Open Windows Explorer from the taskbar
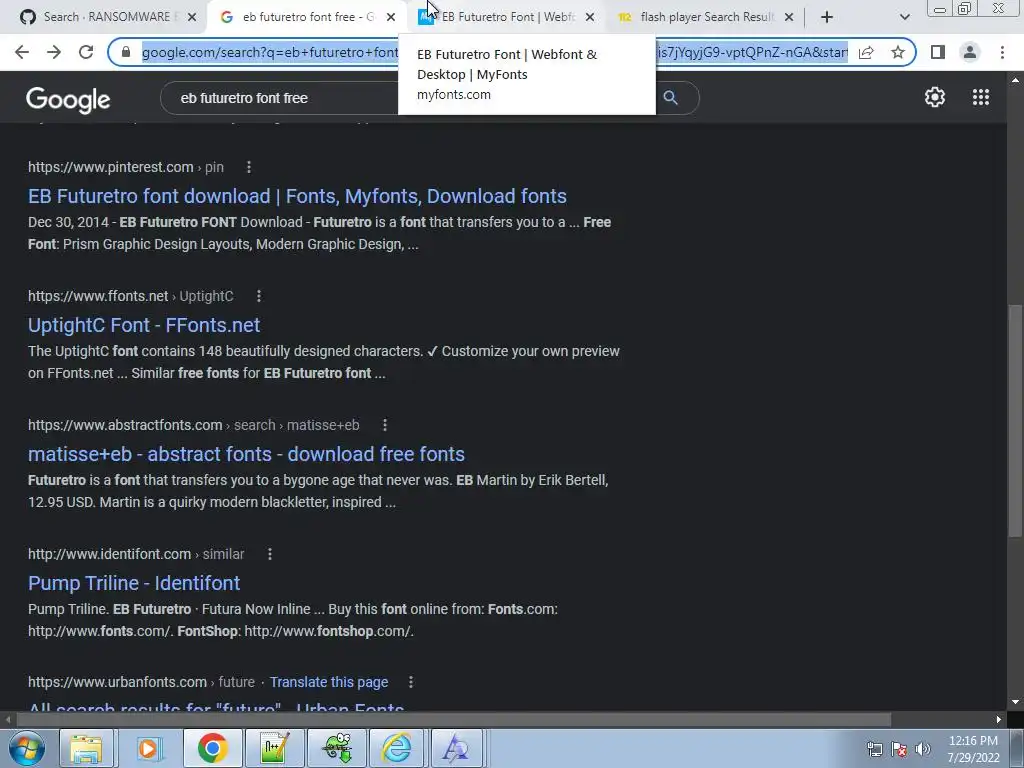Screen dimensions: 1024x768 click(x=87, y=748)
